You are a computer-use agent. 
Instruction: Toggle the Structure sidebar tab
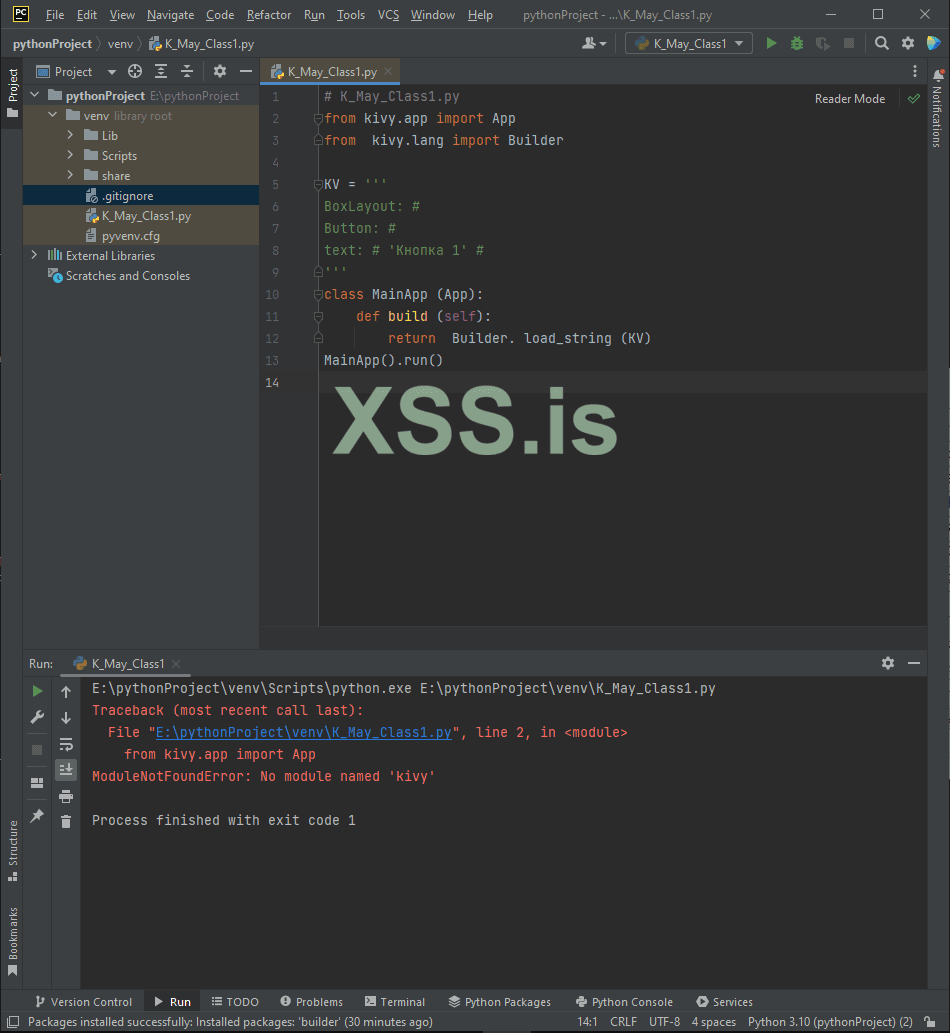(13, 850)
